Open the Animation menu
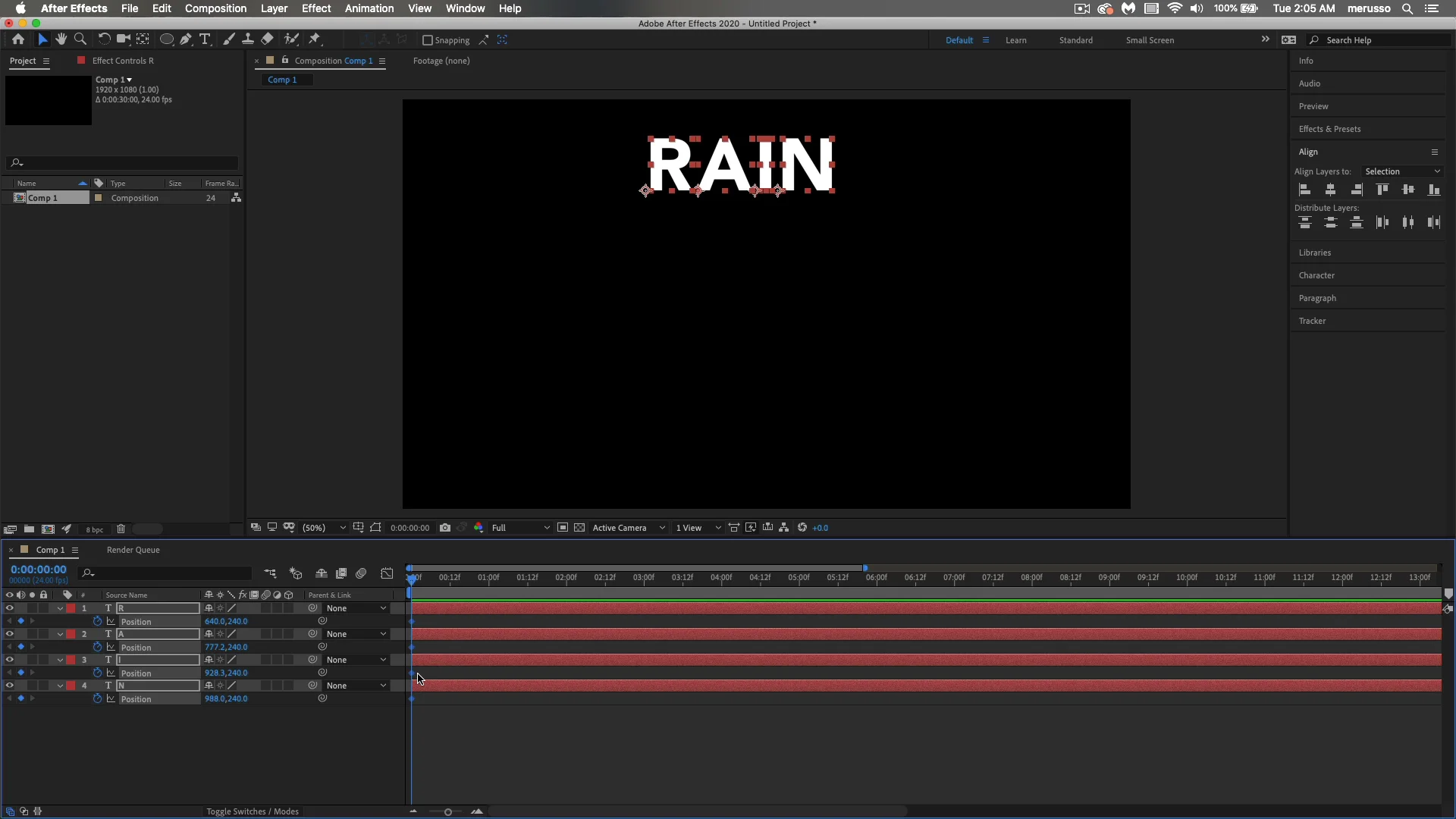The height and width of the screenshot is (819, 1456). point(369,8)
